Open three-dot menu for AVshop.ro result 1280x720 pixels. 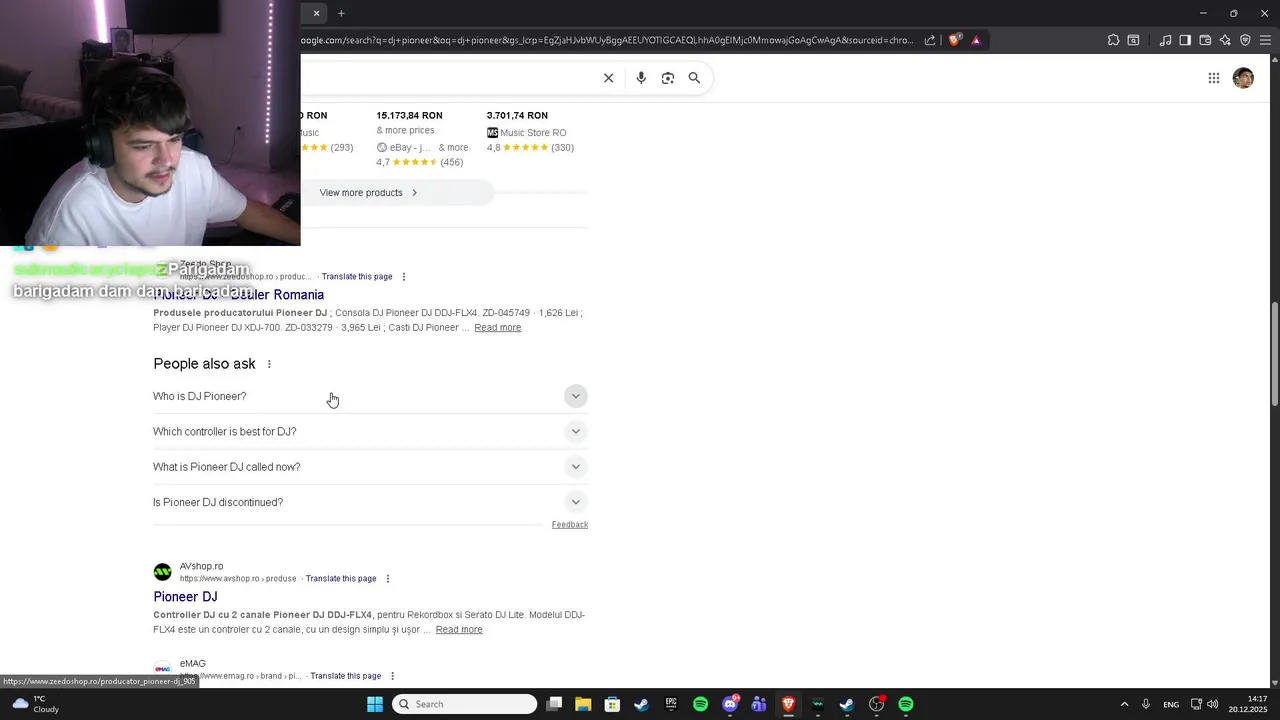pos(388,579)
